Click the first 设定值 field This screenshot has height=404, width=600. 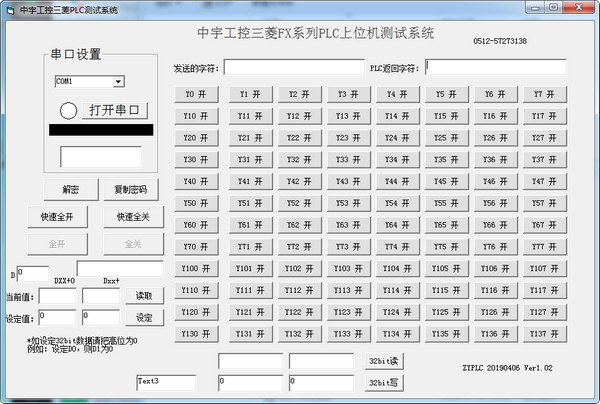[57, 318]
